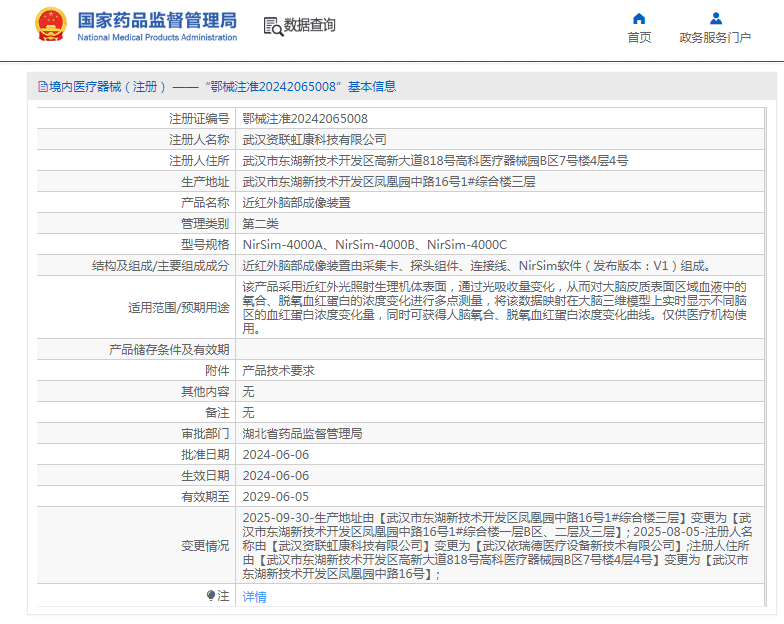Screen dimensions: 784x624
Task: Click the 政务服务门户 person icon
Action: pos(715,18)
